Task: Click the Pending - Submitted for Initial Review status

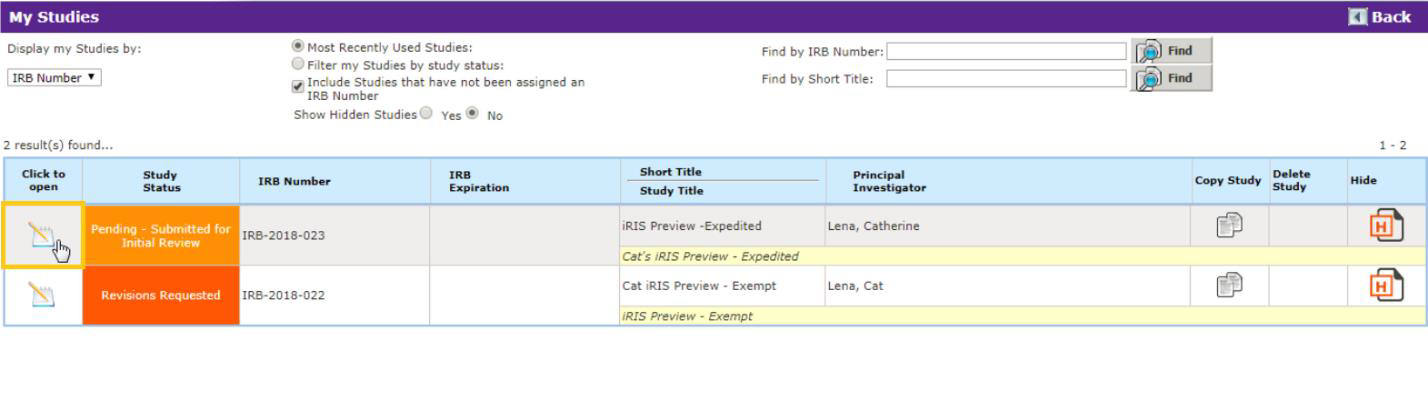Action: click(161, 236)
